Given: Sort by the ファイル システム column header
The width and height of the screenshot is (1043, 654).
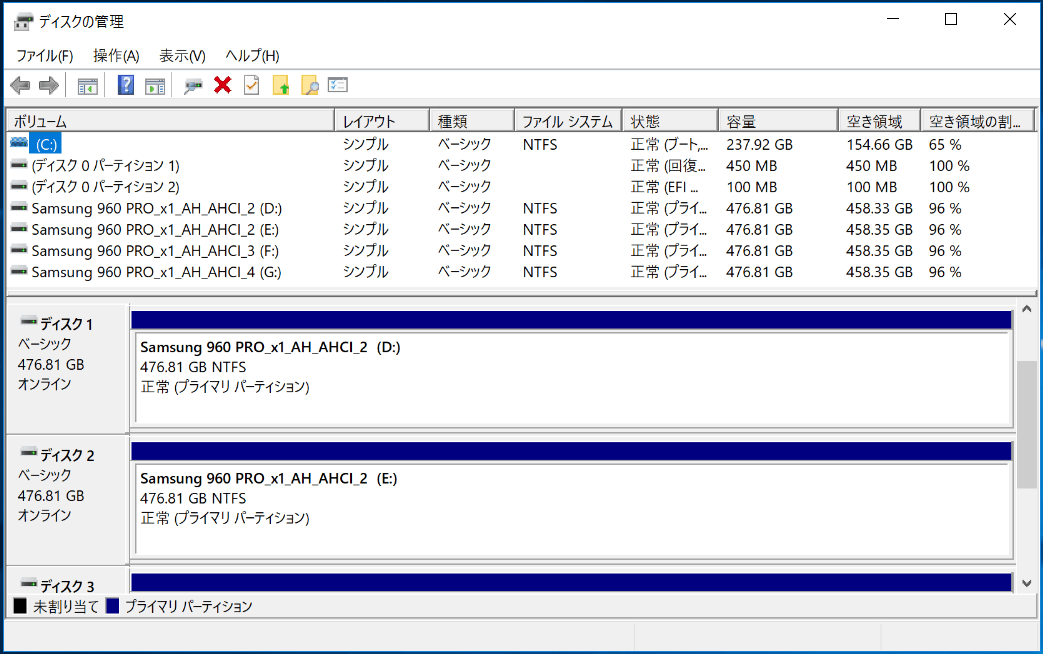Looking at the screenshot, I should [x=568, y=121].
